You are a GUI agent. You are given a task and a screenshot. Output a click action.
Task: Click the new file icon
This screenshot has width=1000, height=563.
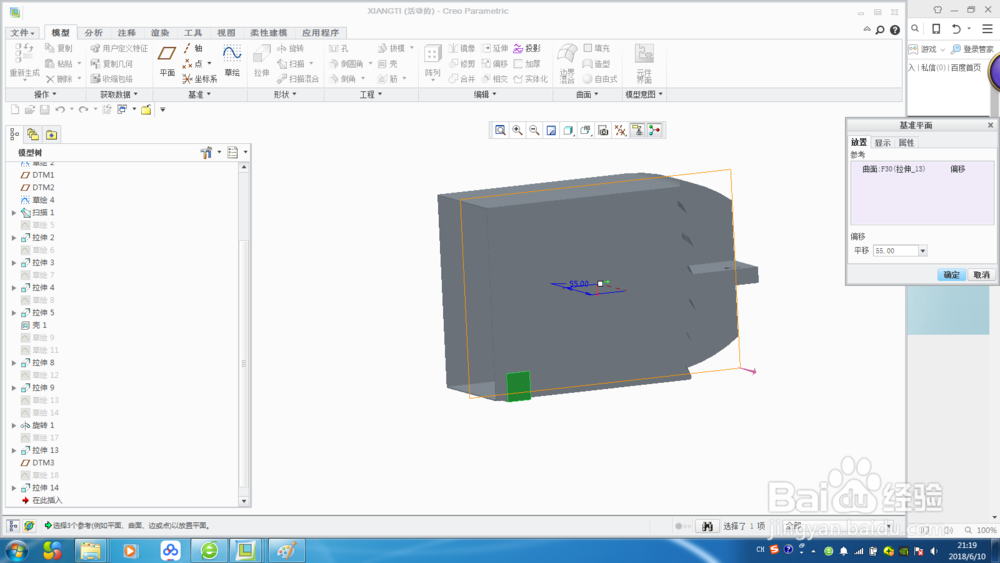tap(15, 110)
